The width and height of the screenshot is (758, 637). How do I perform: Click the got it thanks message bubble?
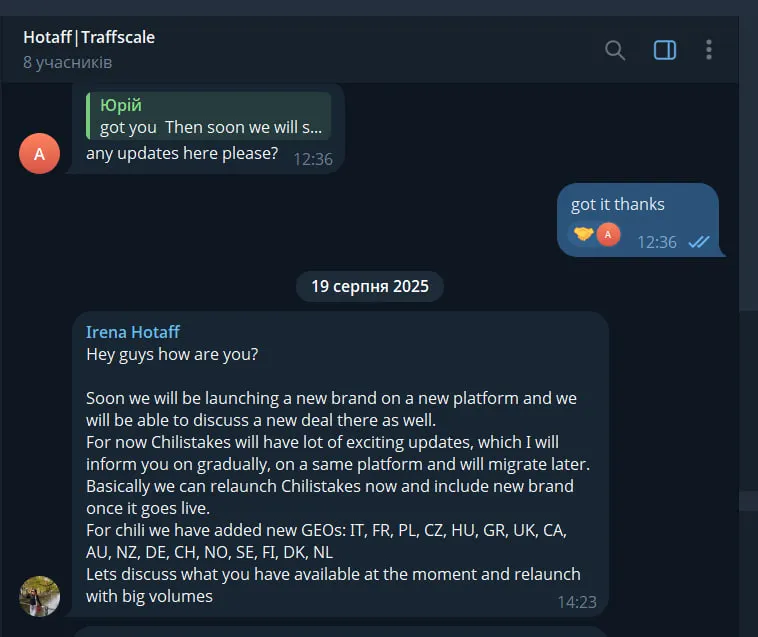tap(638, 220)
